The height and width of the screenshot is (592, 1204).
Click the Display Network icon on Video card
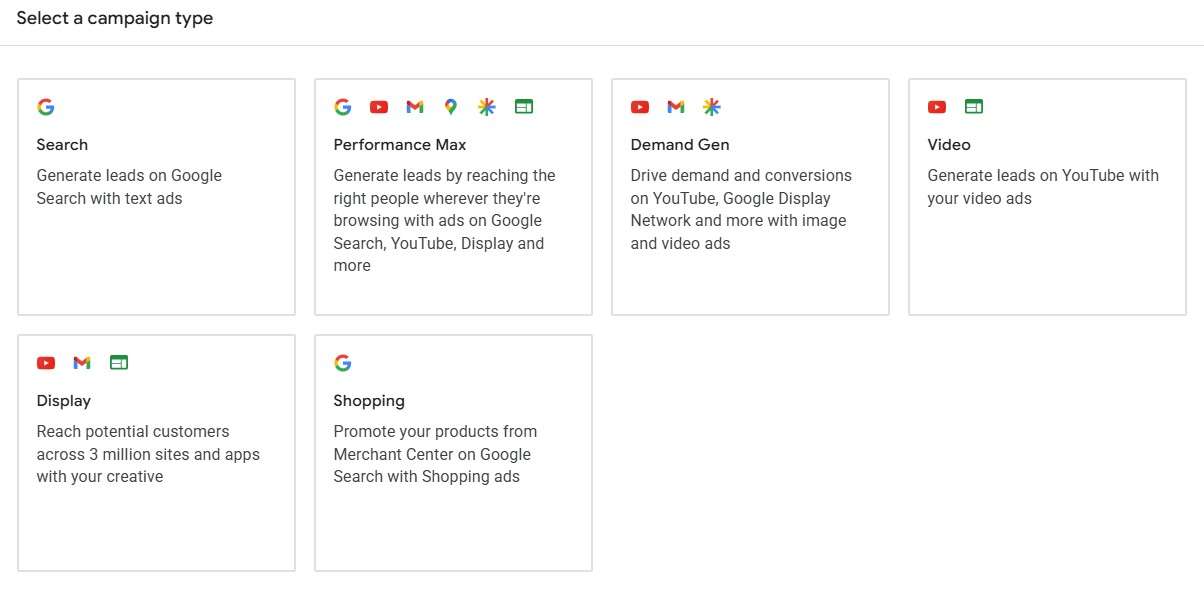pyautogui.click(x=972, y=106)
